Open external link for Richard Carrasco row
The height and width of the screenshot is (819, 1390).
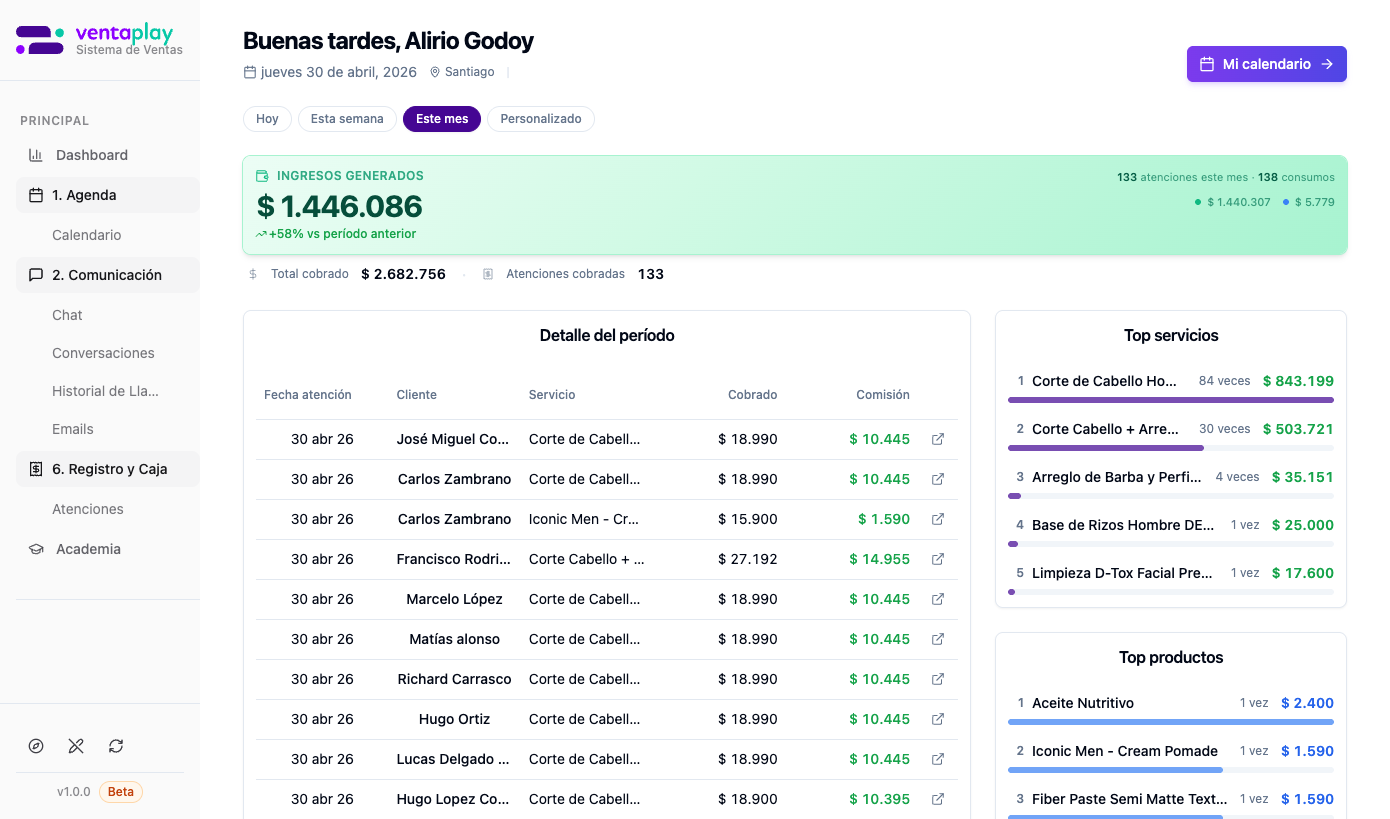[938, 679]
